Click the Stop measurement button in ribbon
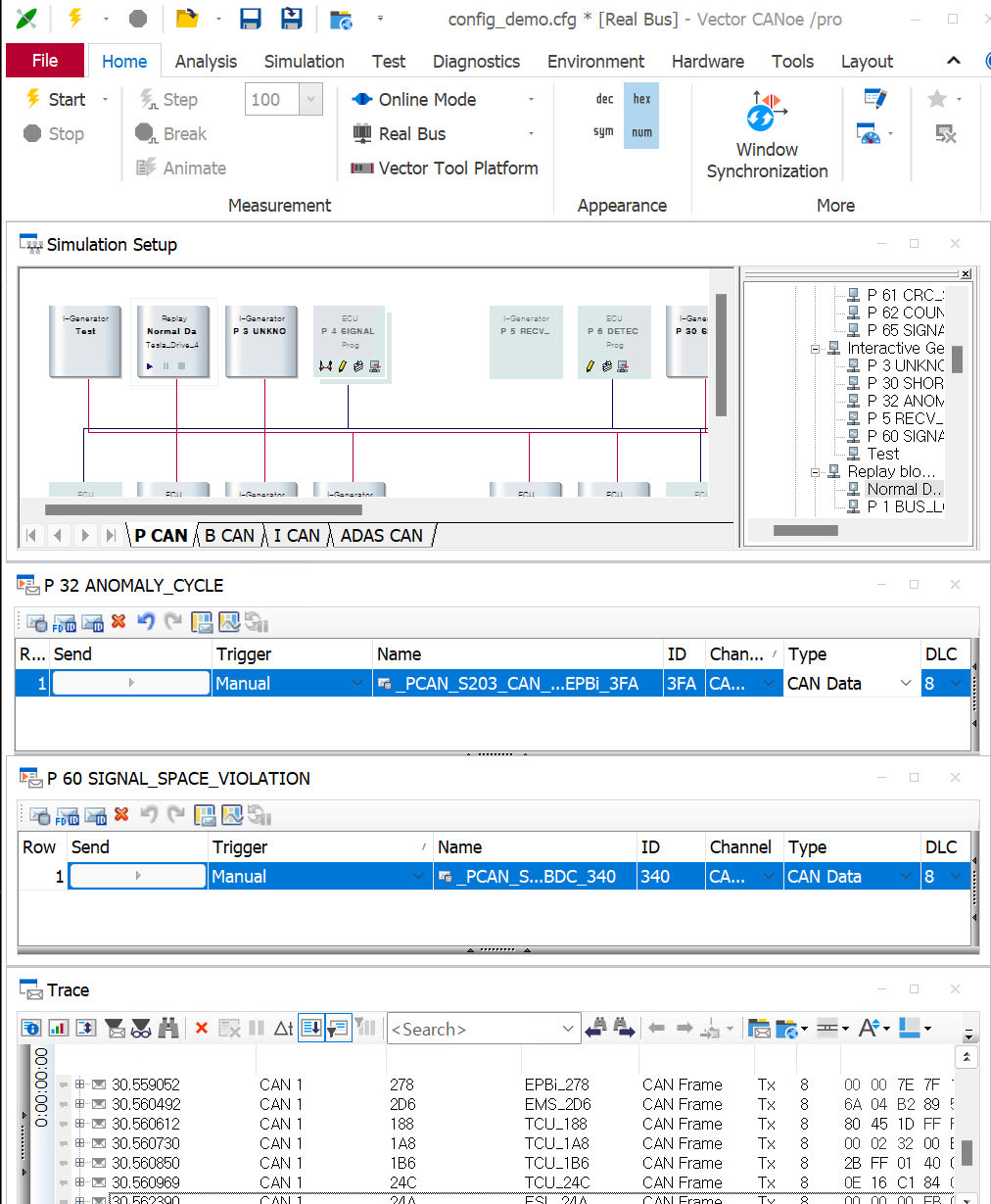The height and width of the screenshot is (1204, 991). [x=54, y=133]
